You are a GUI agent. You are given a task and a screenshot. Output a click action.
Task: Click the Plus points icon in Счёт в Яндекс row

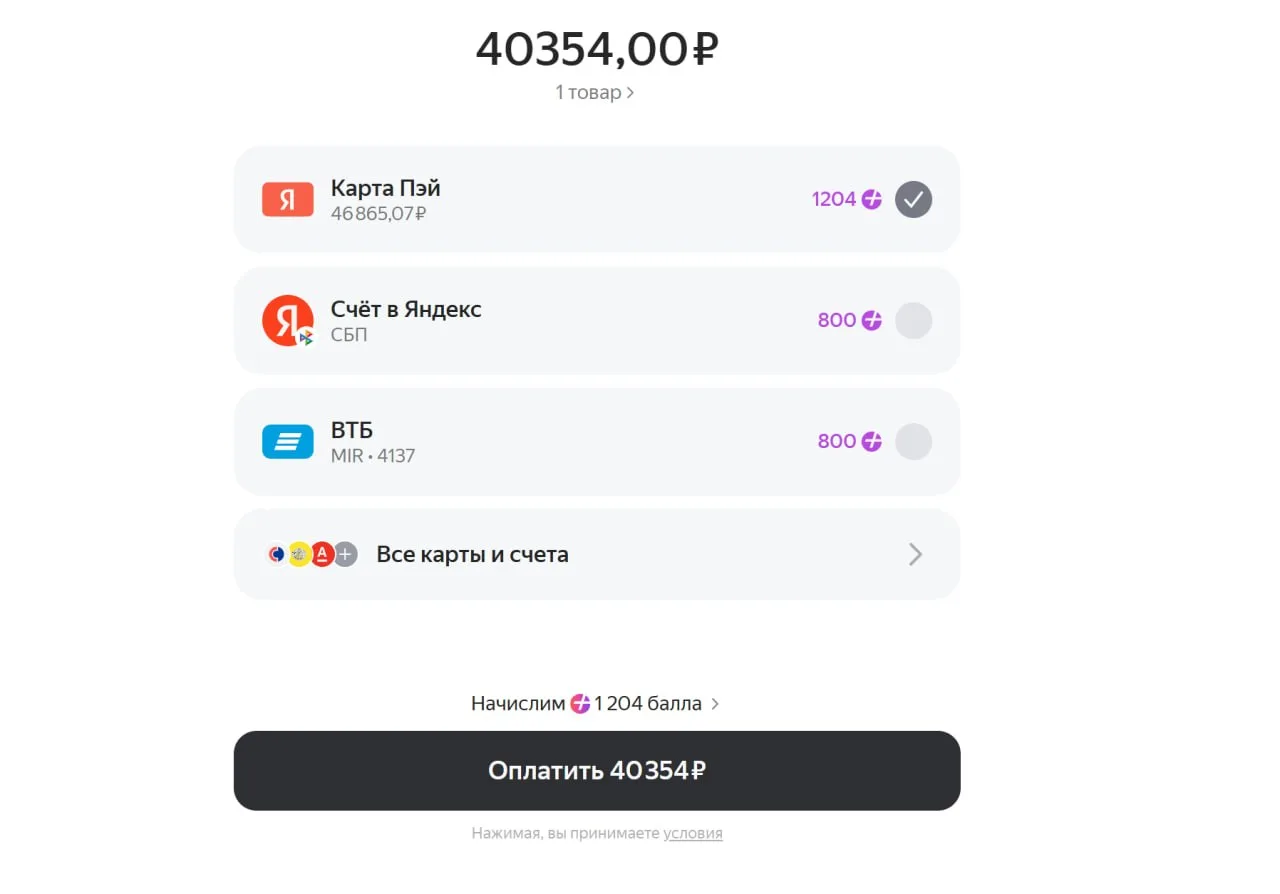tap(872, 320)
